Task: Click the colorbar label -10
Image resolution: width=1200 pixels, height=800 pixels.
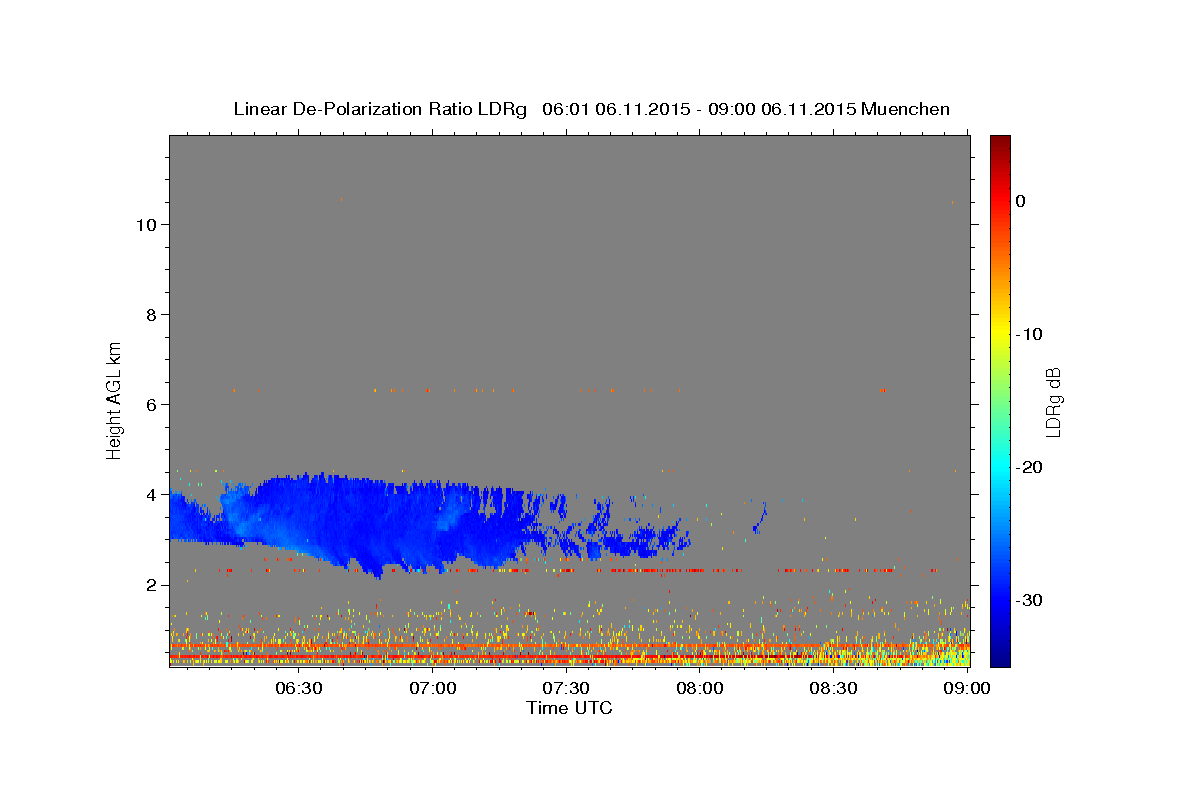Action: coord(1029,334)
